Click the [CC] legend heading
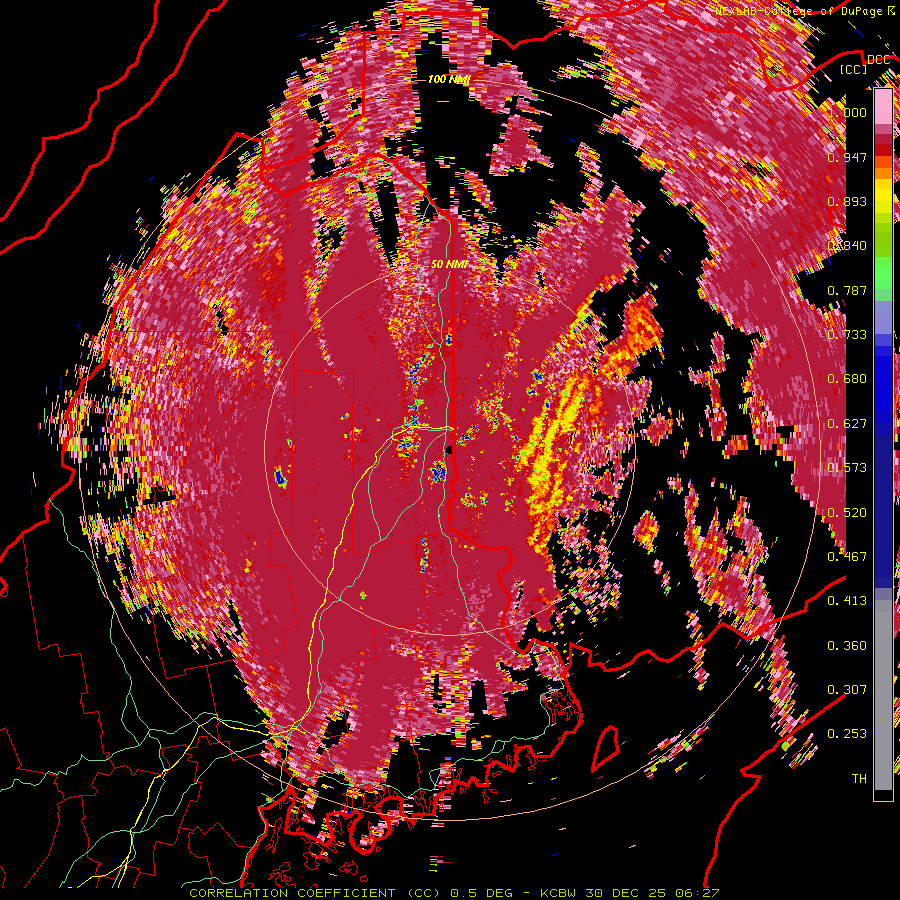Image resolution: width=900 pixels, height=900 pixels. tap(854, 70)
